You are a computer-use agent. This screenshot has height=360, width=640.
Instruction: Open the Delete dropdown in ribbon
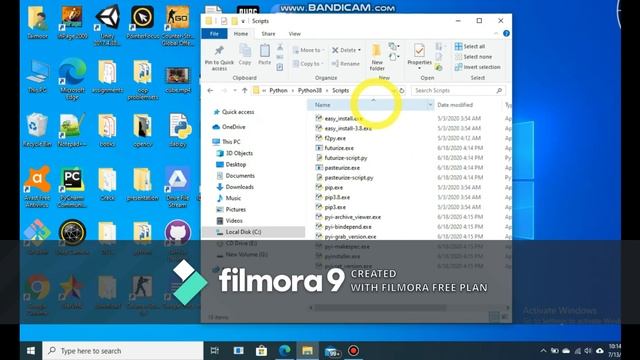360,50
